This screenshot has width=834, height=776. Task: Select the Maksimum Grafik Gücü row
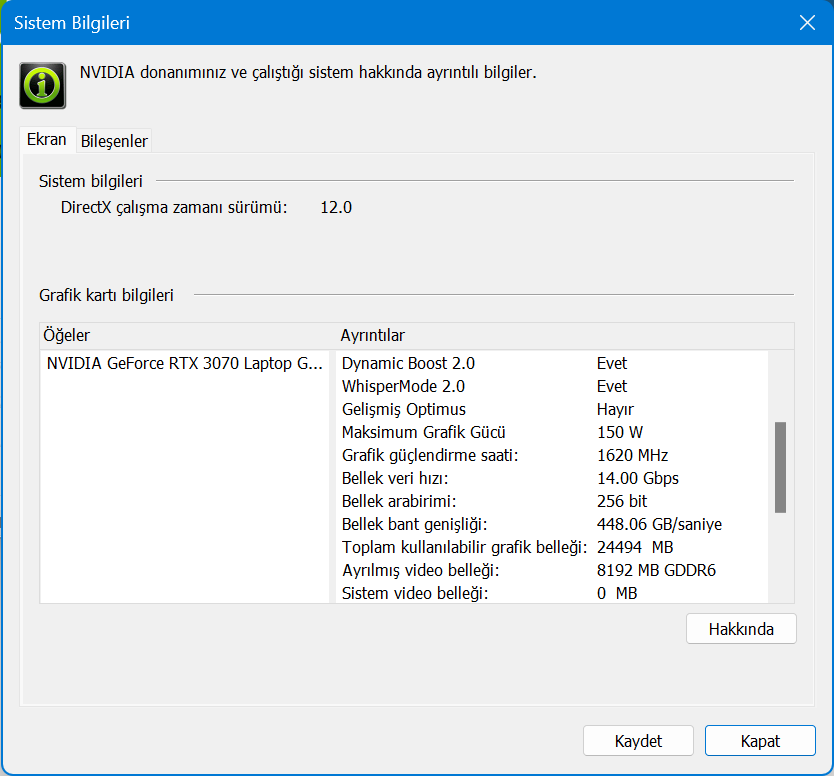(x=552, y=432)
